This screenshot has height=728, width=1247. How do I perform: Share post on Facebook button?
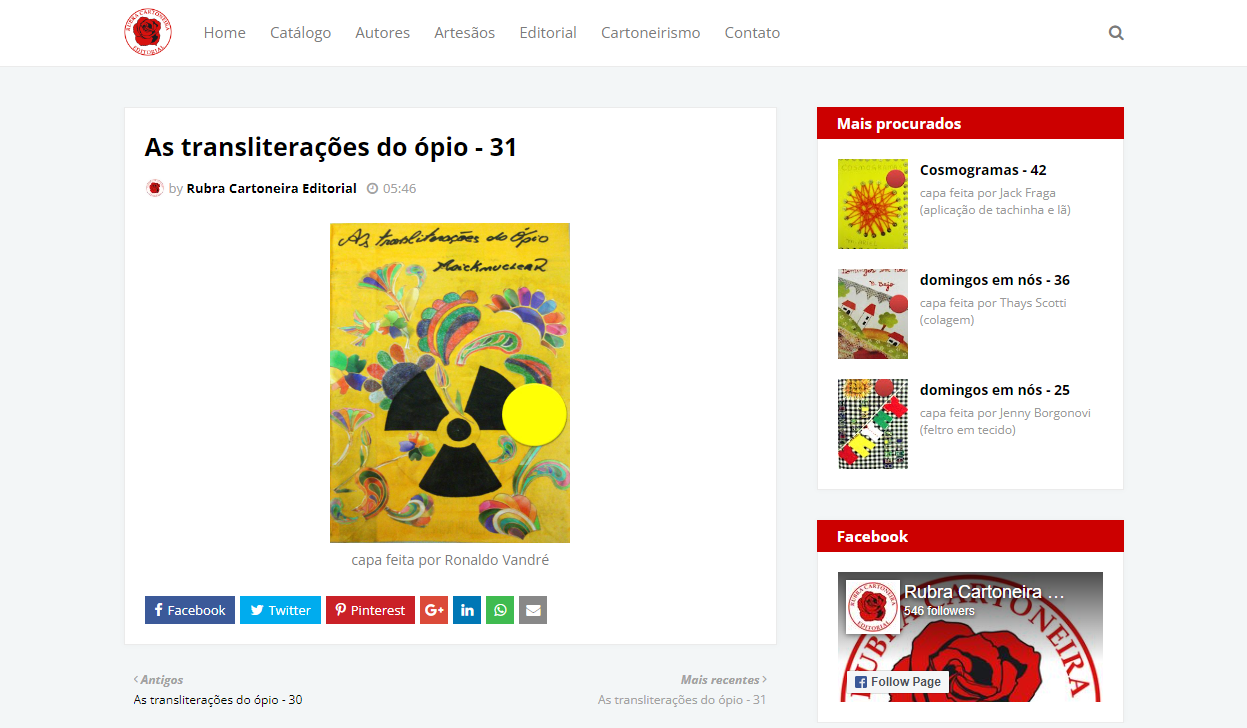point(190,610)
